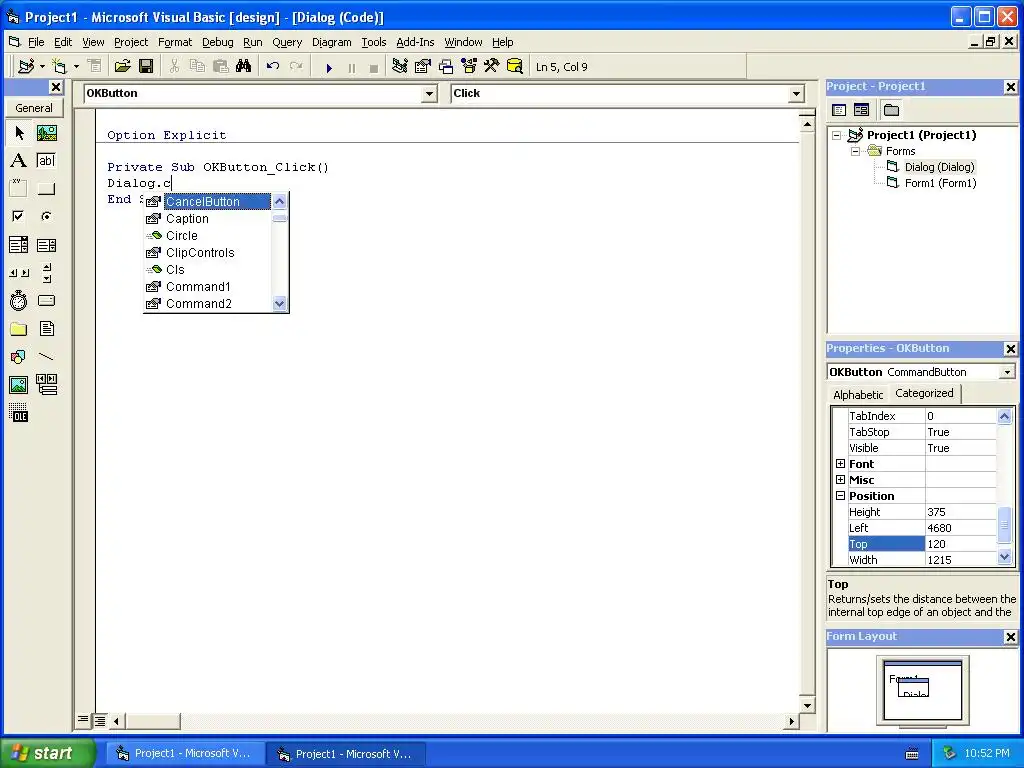This screenshot has width=1024, height=768.
Task: Switch to the Alphabetic properties tab
Action: [858, 394]
